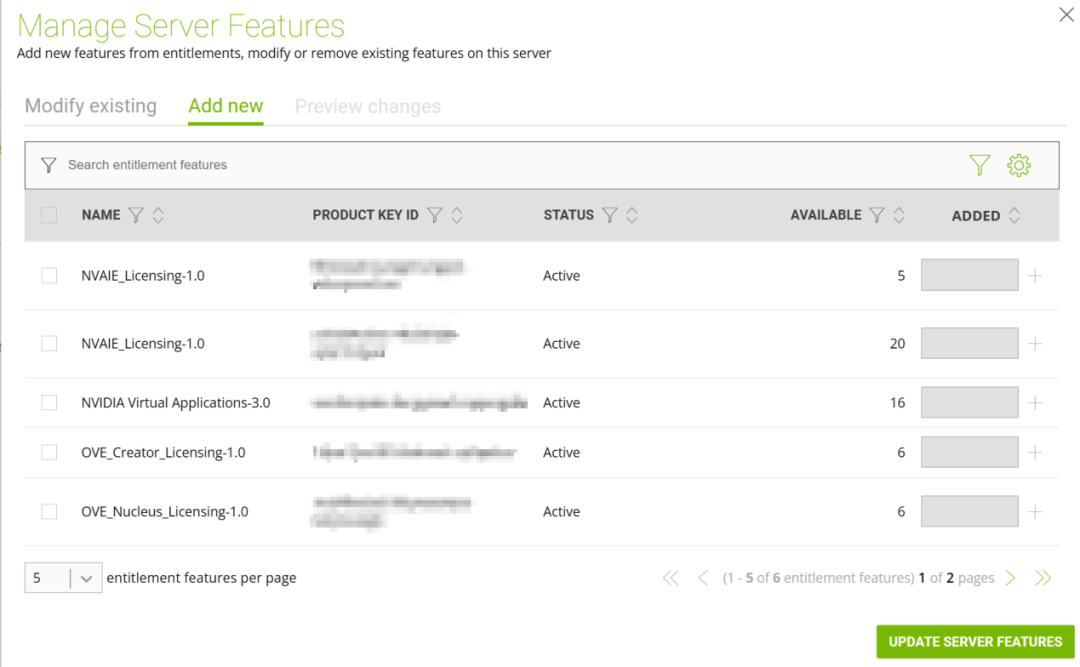Click available count 16
The width and height of the screenshot is (1080, 667).
(x=897, y=402)
